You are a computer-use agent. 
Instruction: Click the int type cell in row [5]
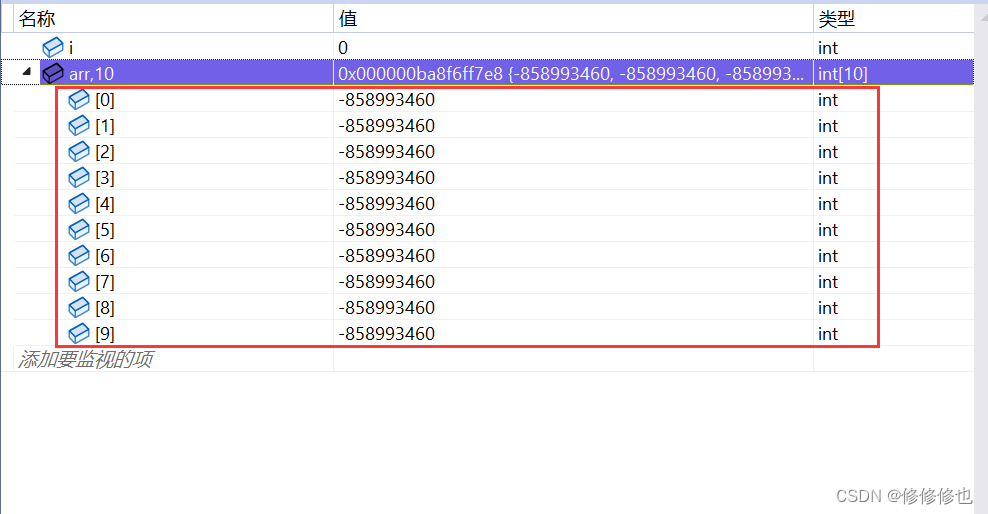(x=828, y=230)
